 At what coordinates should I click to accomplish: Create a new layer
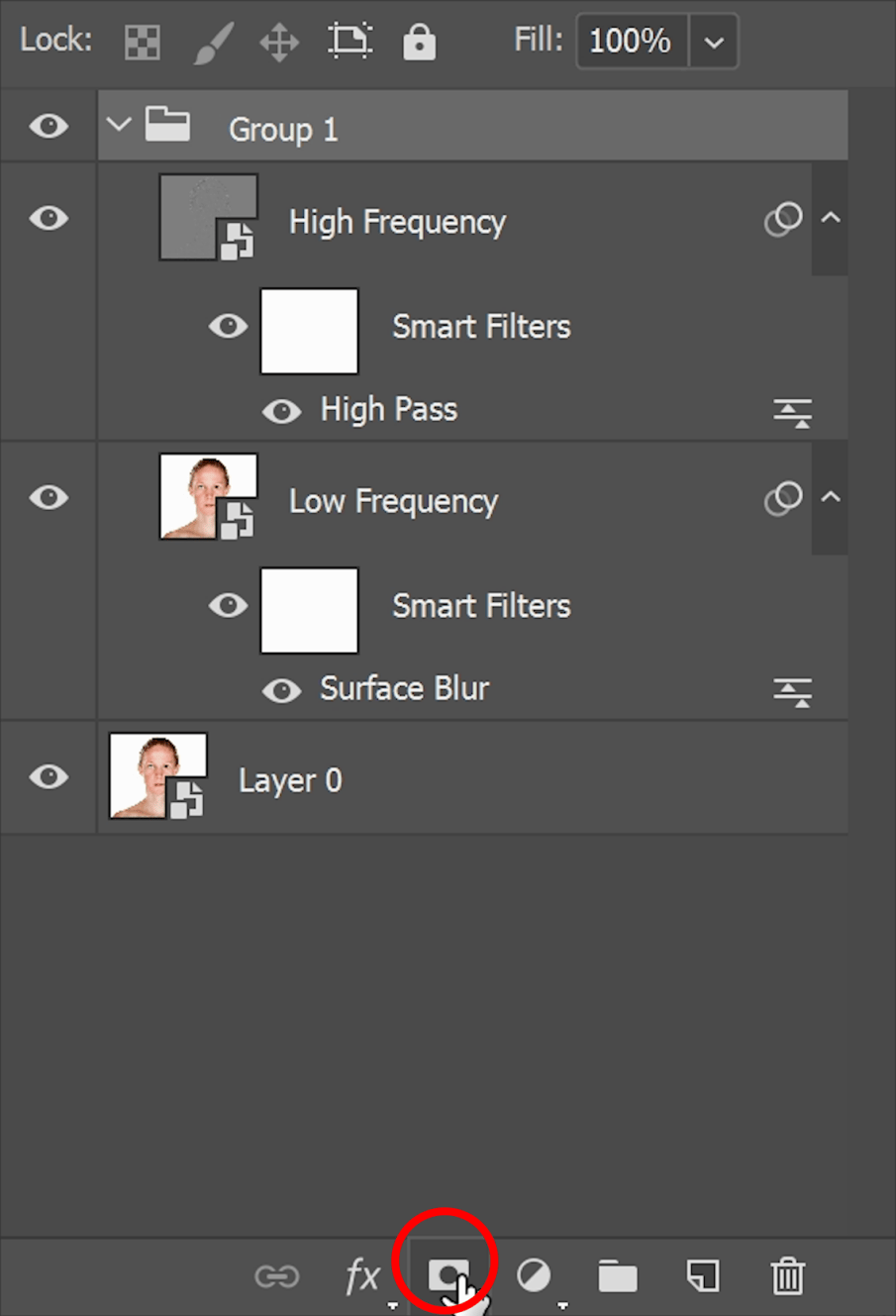coord(702,1275)
